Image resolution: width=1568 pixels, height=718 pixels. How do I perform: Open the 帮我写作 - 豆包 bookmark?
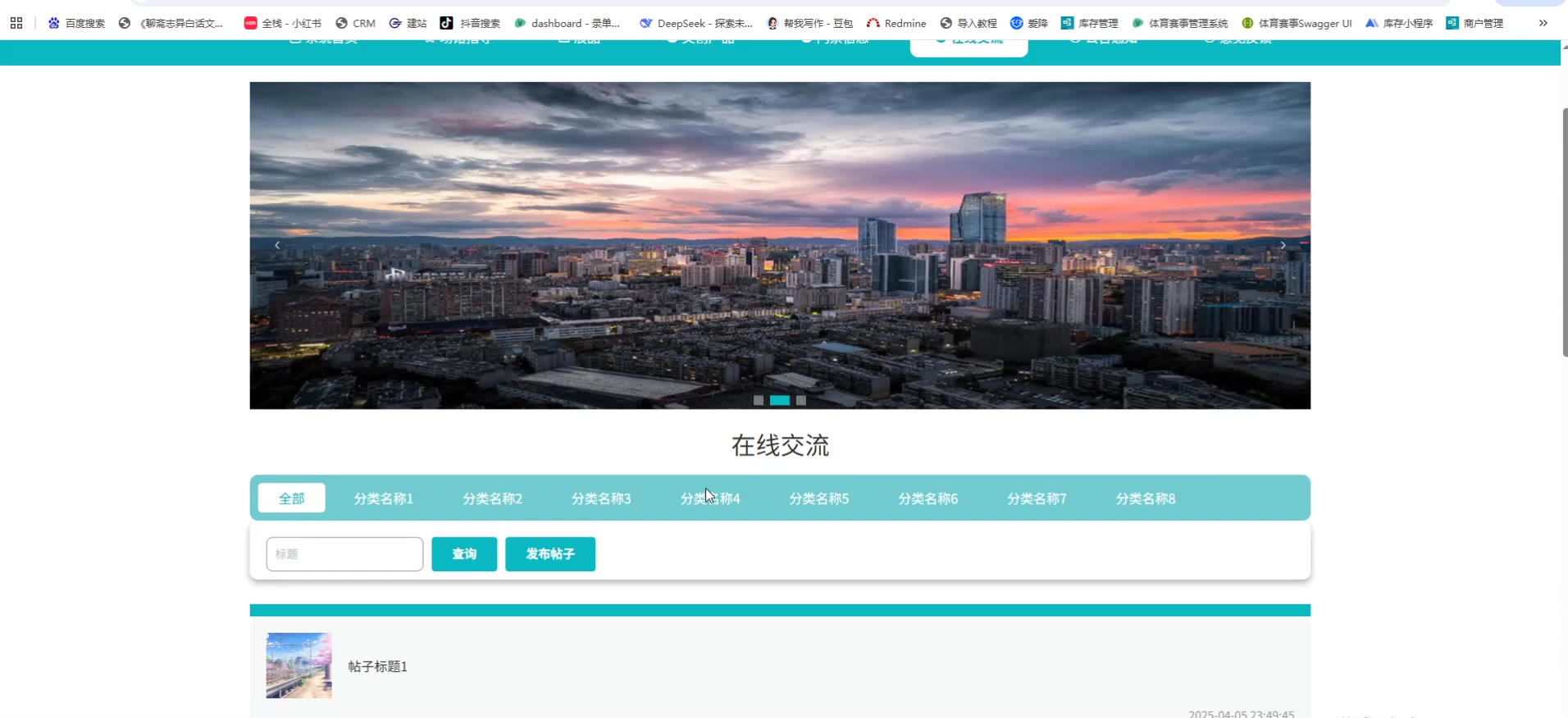pos(810,23)
